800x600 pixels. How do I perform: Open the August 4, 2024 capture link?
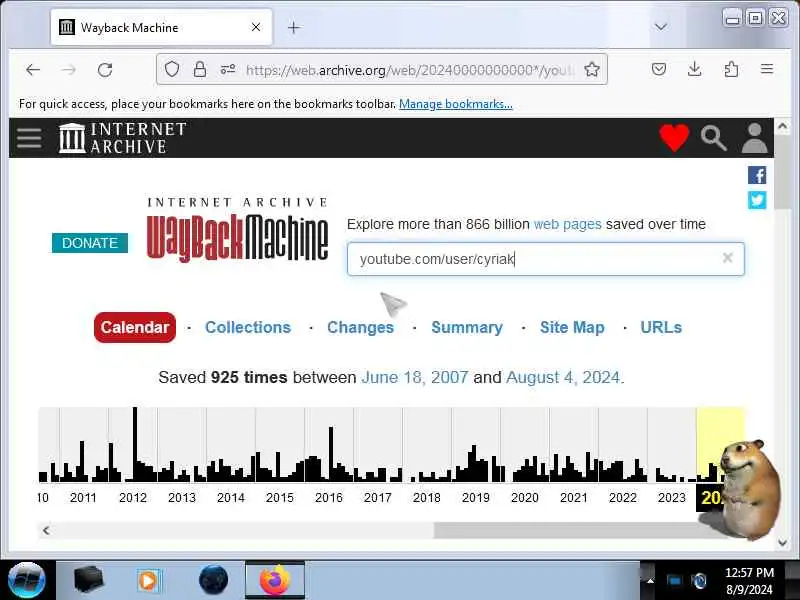click(563, 377)
